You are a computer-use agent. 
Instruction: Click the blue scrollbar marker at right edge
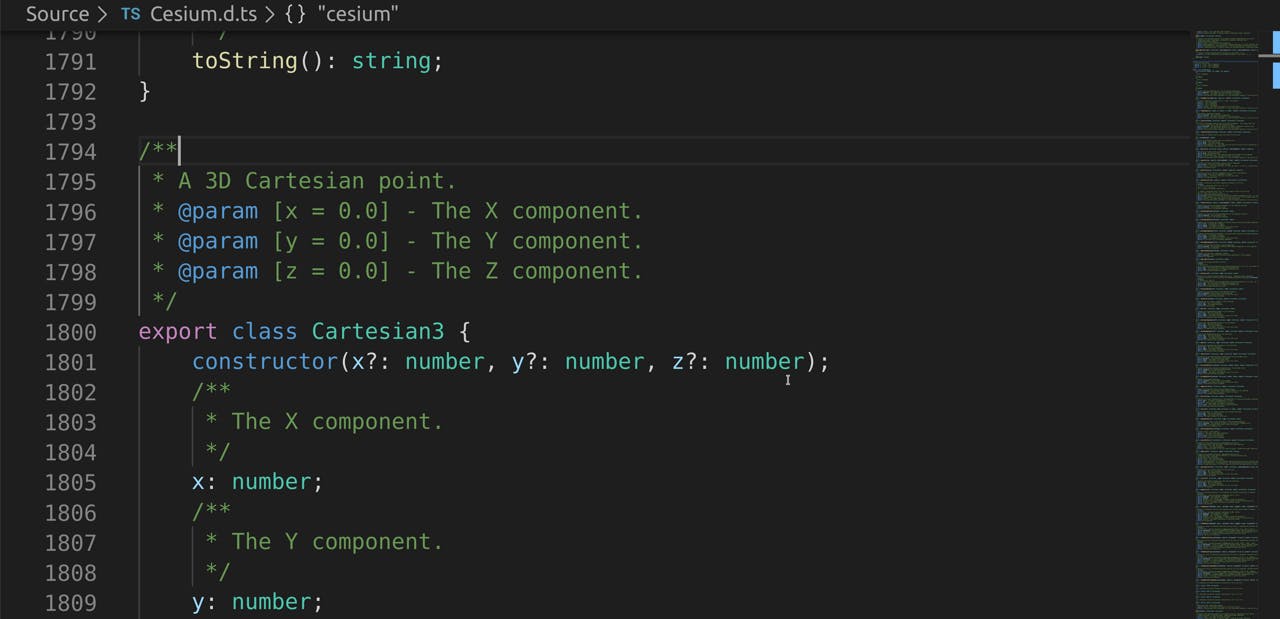pyautogui.click(x=1275, y=44)
